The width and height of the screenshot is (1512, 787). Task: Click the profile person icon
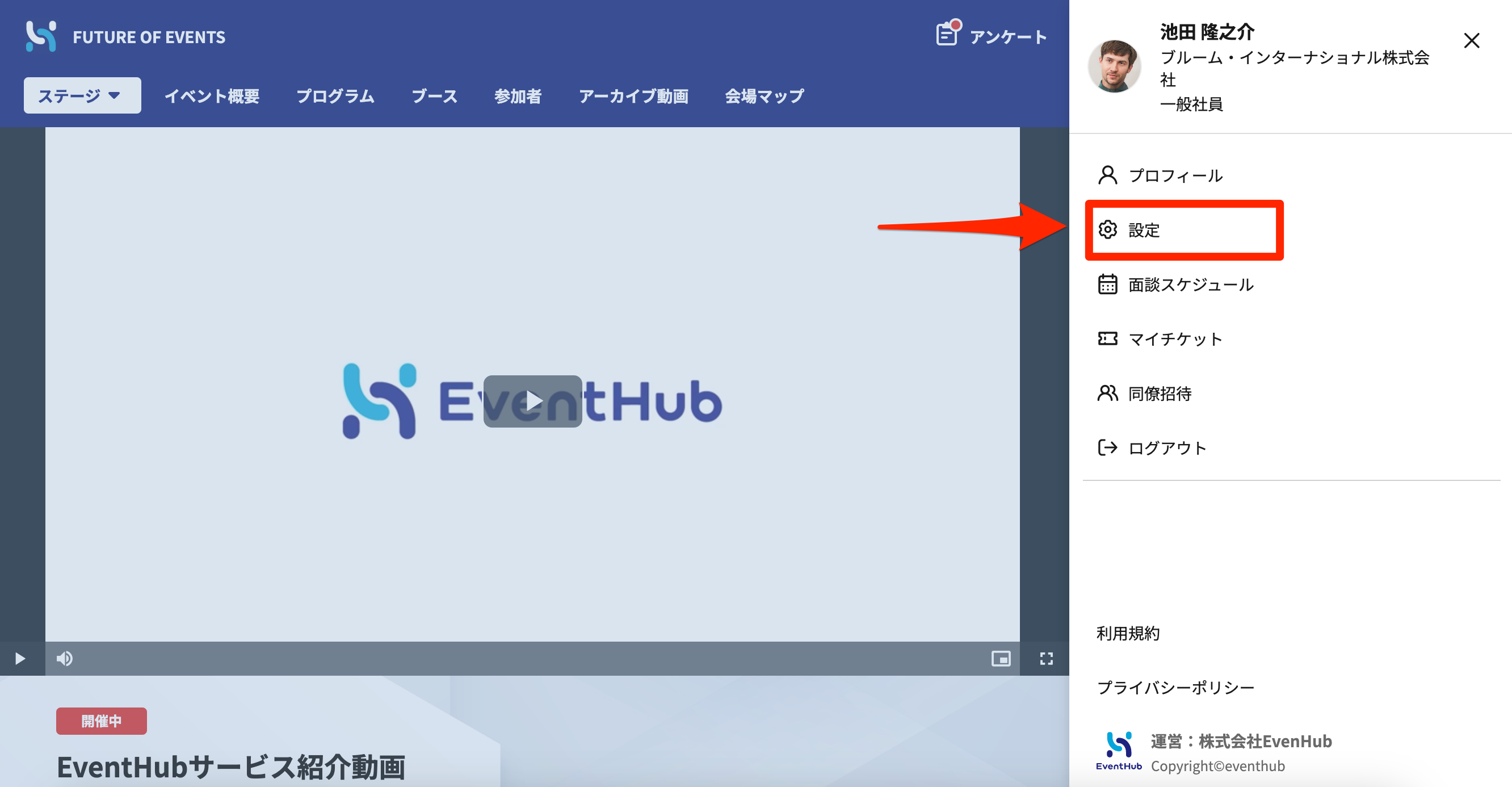click(x=1107, y=175)
